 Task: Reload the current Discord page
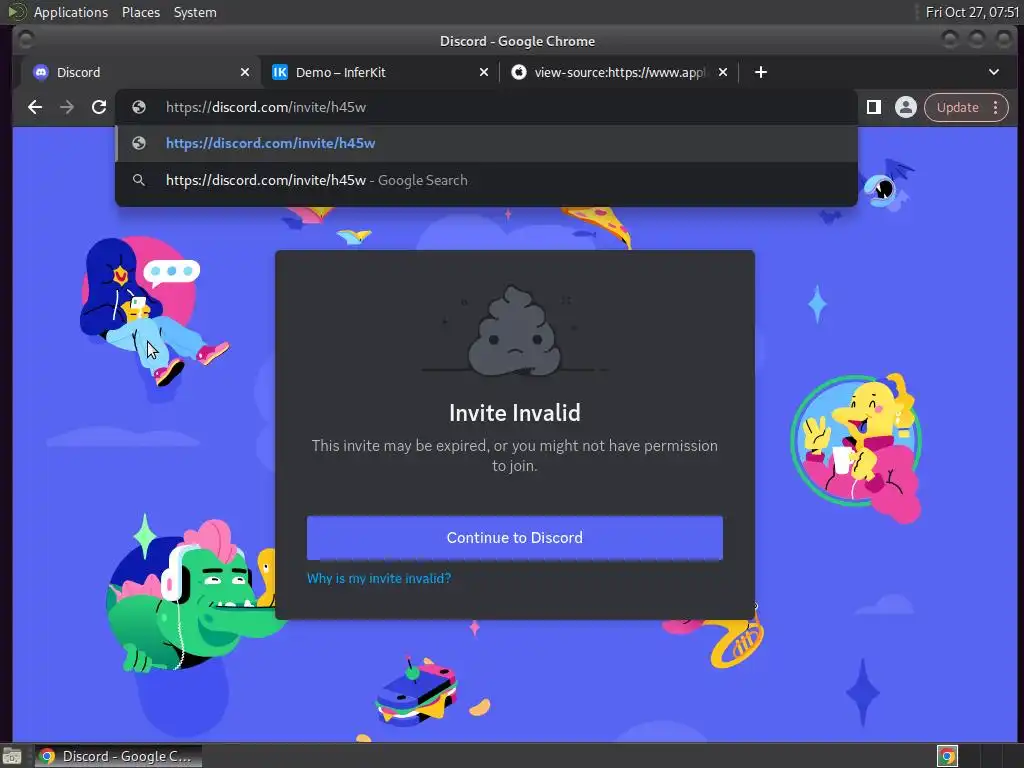[x=99, y=107]
